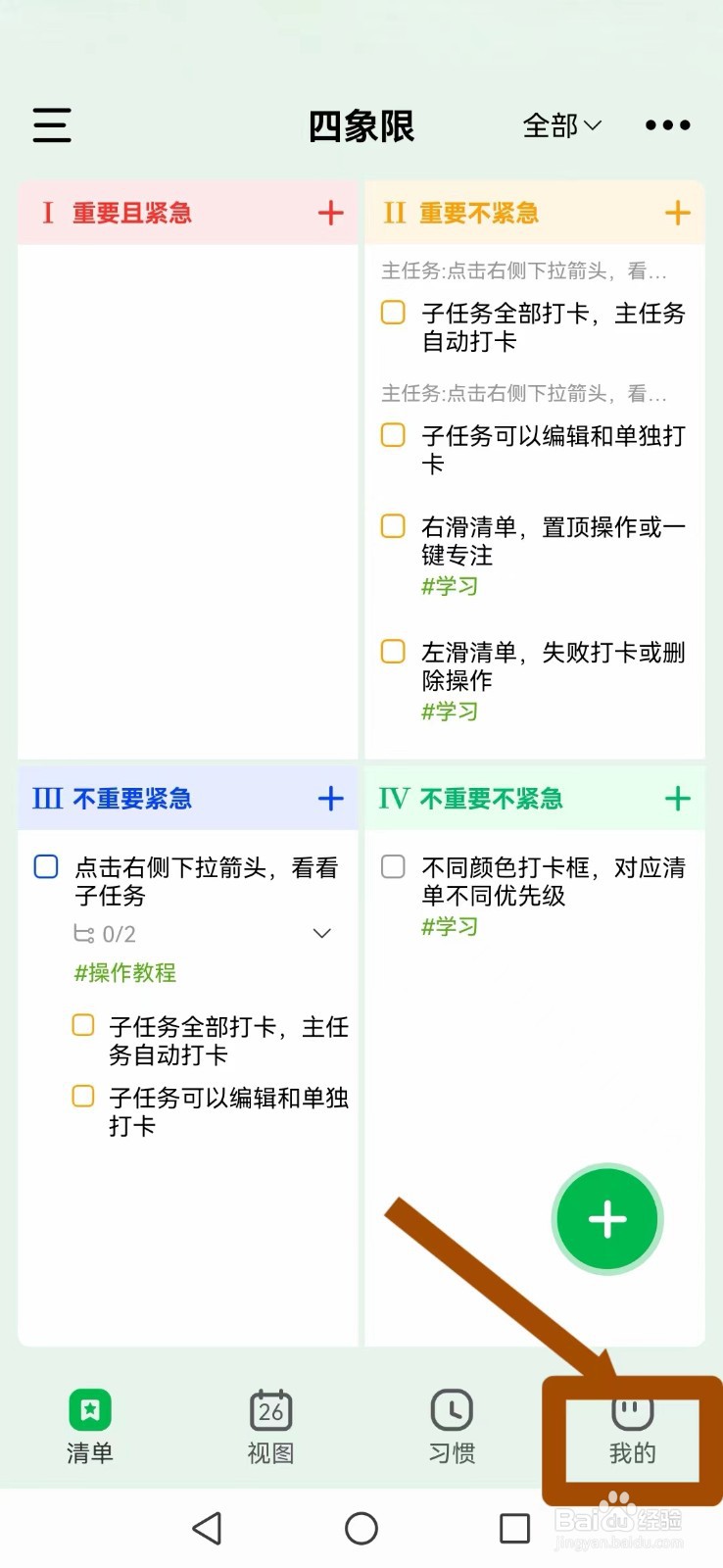Check off 右滑清单 task checkbox
This screenshot has height=1568, width=723.
coord(393,526)
